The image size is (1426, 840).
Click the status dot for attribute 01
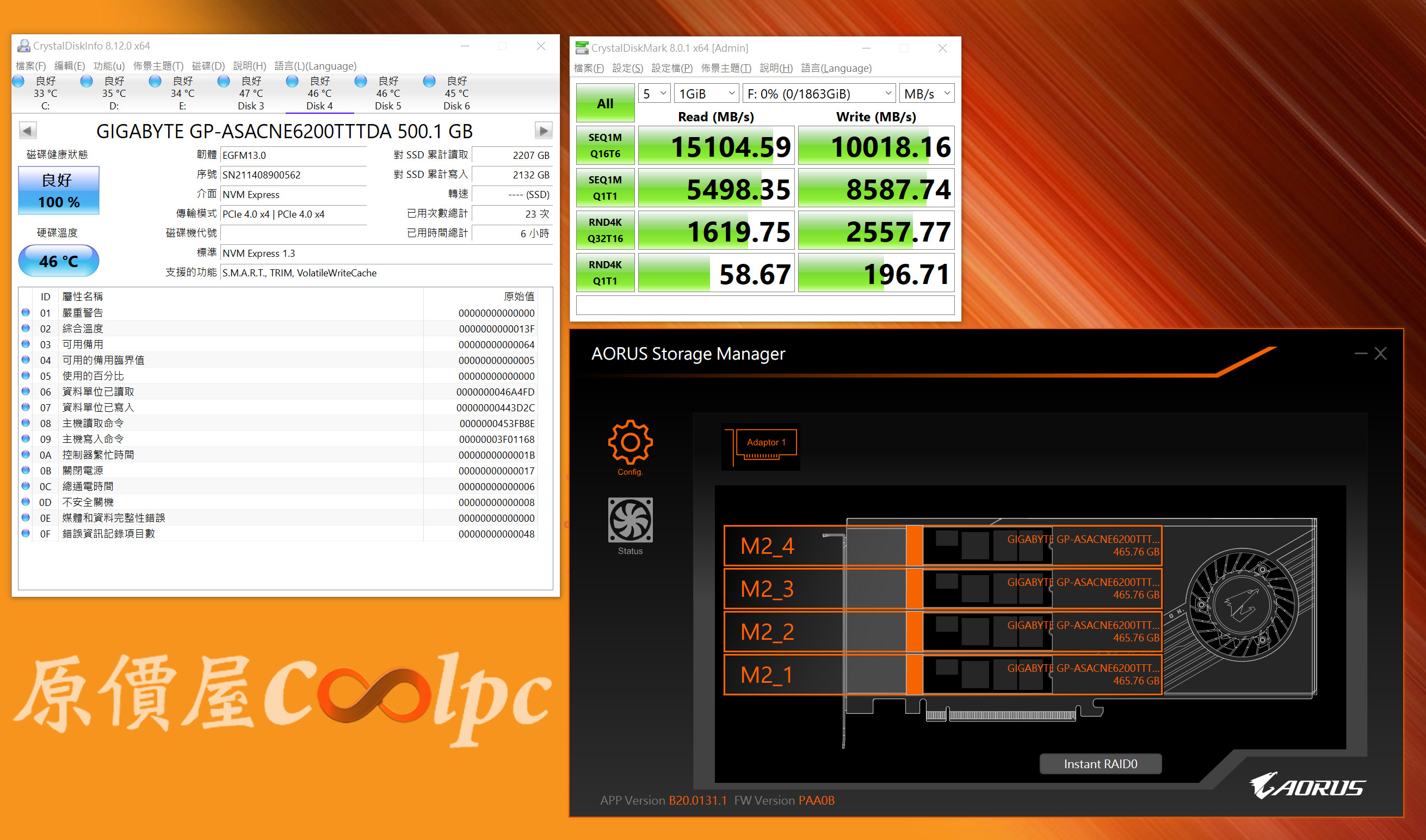pyautogui.click(x=26, y=312)
